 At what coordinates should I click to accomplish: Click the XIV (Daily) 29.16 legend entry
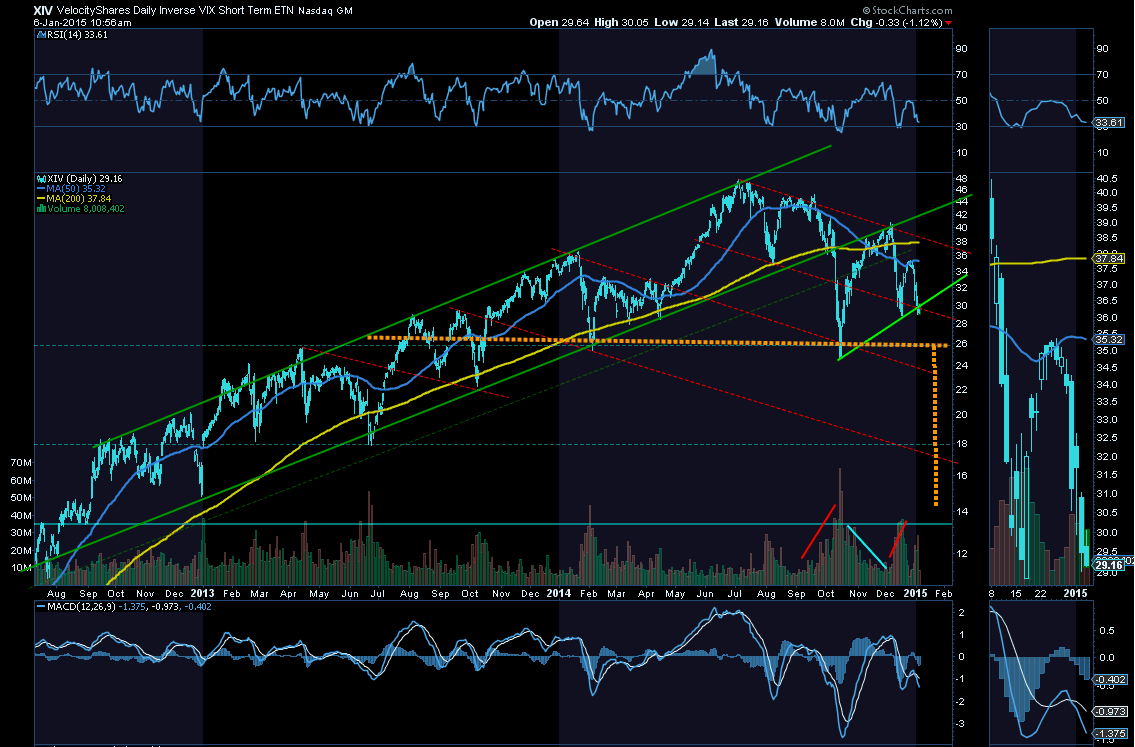[82, 178]
